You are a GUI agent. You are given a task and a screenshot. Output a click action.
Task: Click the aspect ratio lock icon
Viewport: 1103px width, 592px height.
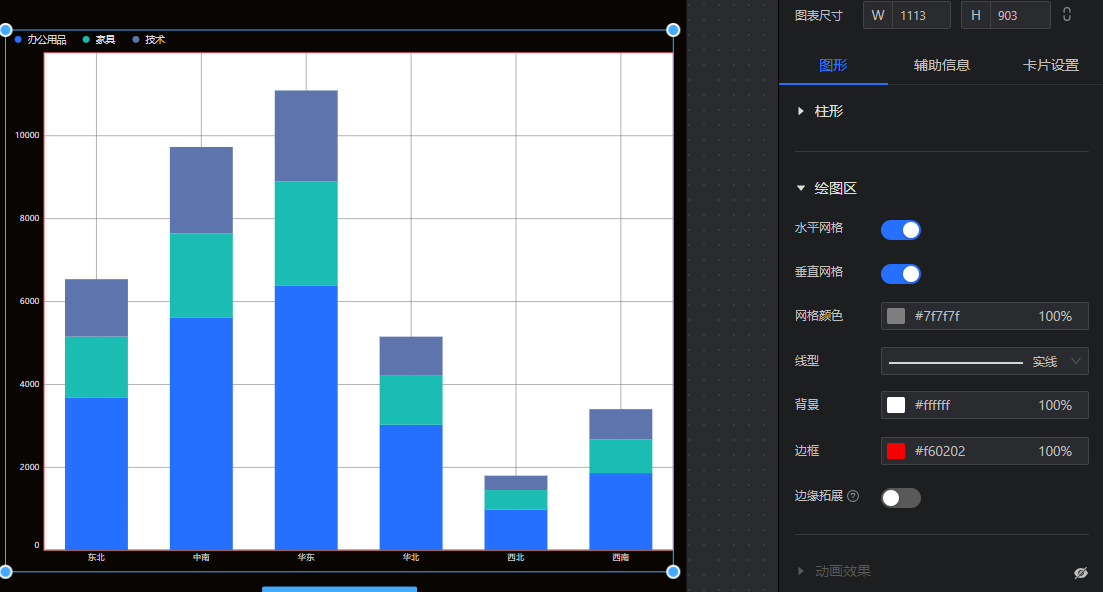(1067, 15)
